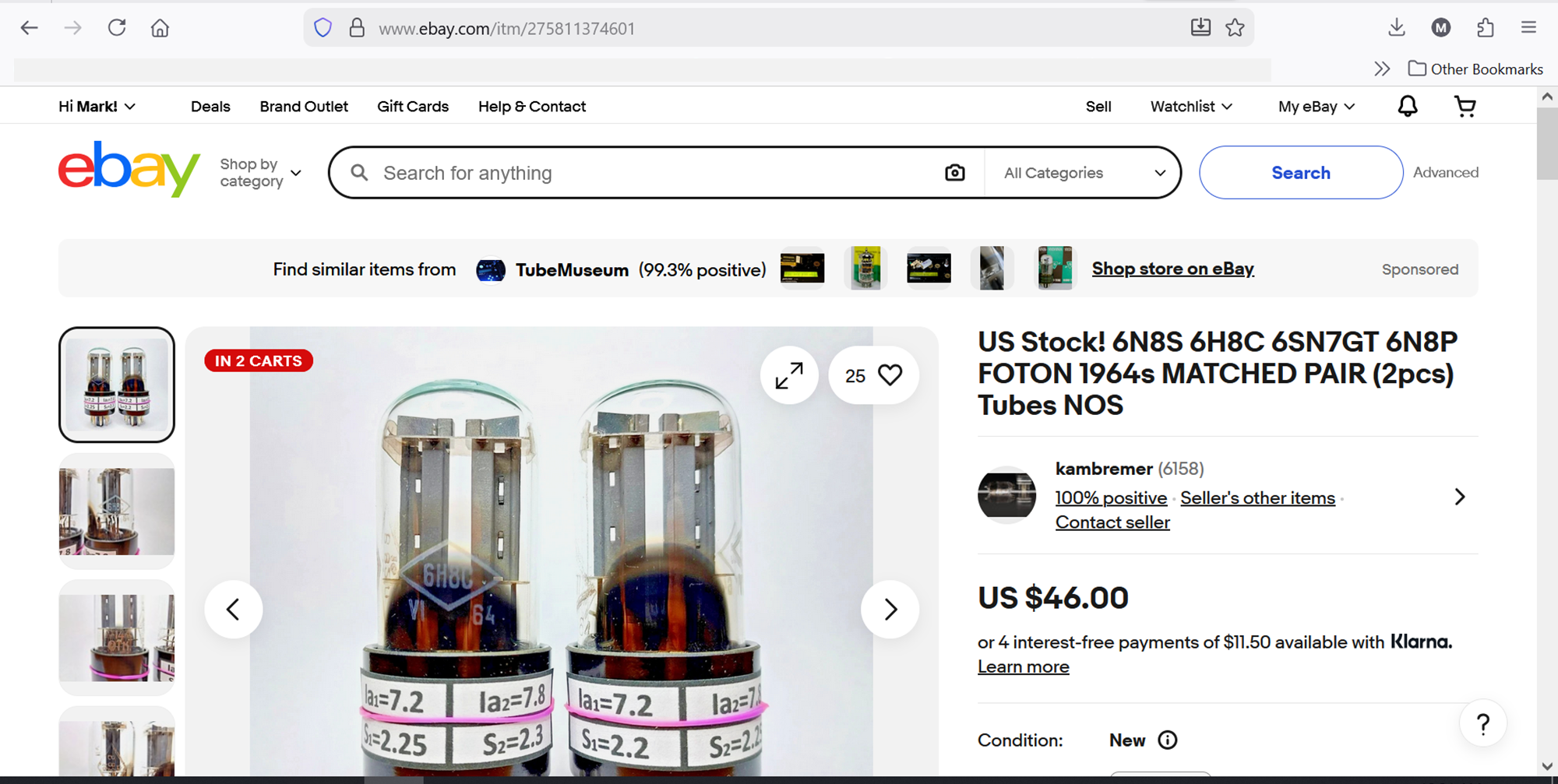Expand the product image to full view
The width and height of the screenshot is (1558, 784).
pos(789,375)
